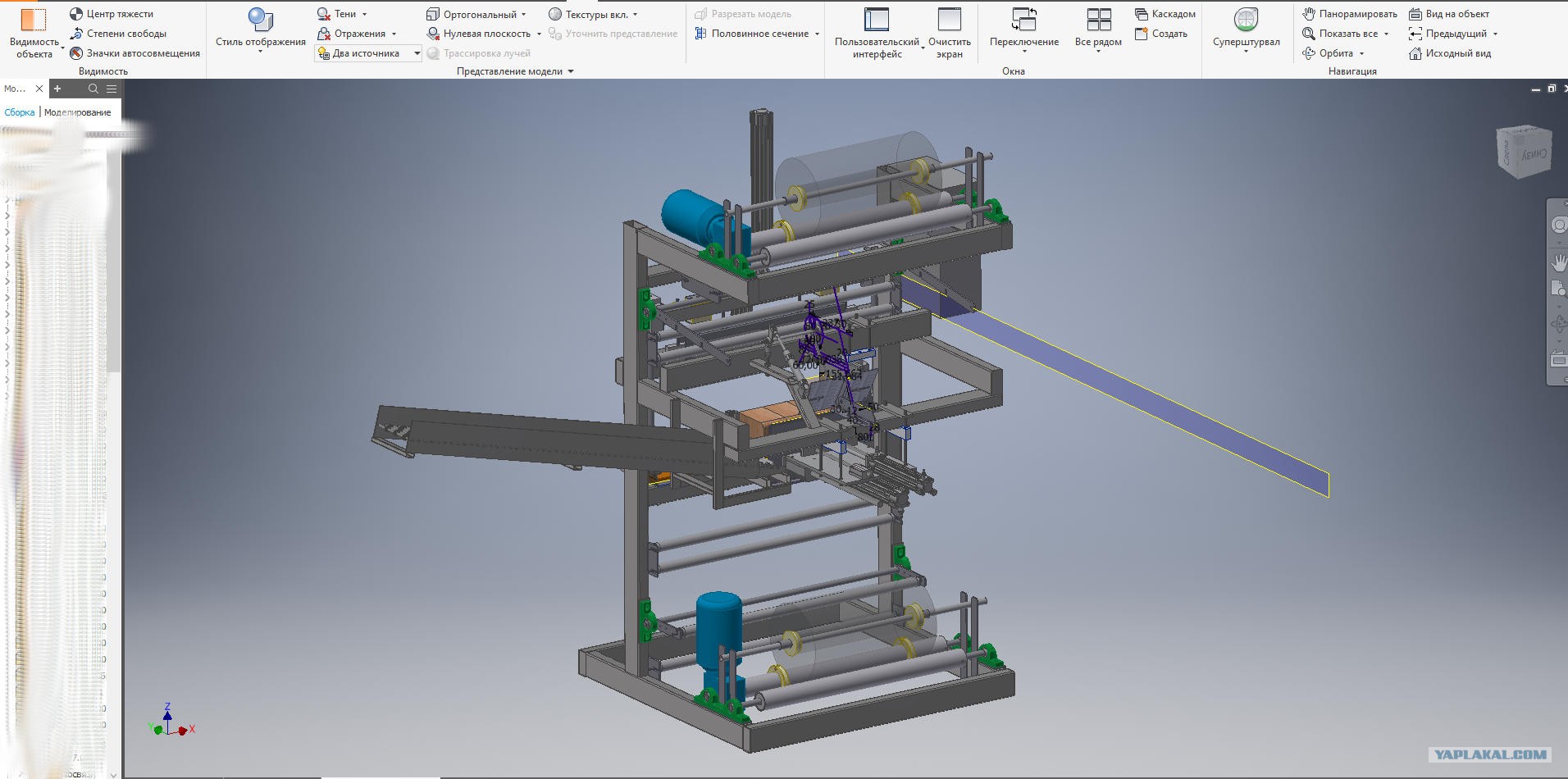The width and height of the screenshot is (1568, 779).
Task: Select the Орбита orbit tool
Action: [1327, 53]
